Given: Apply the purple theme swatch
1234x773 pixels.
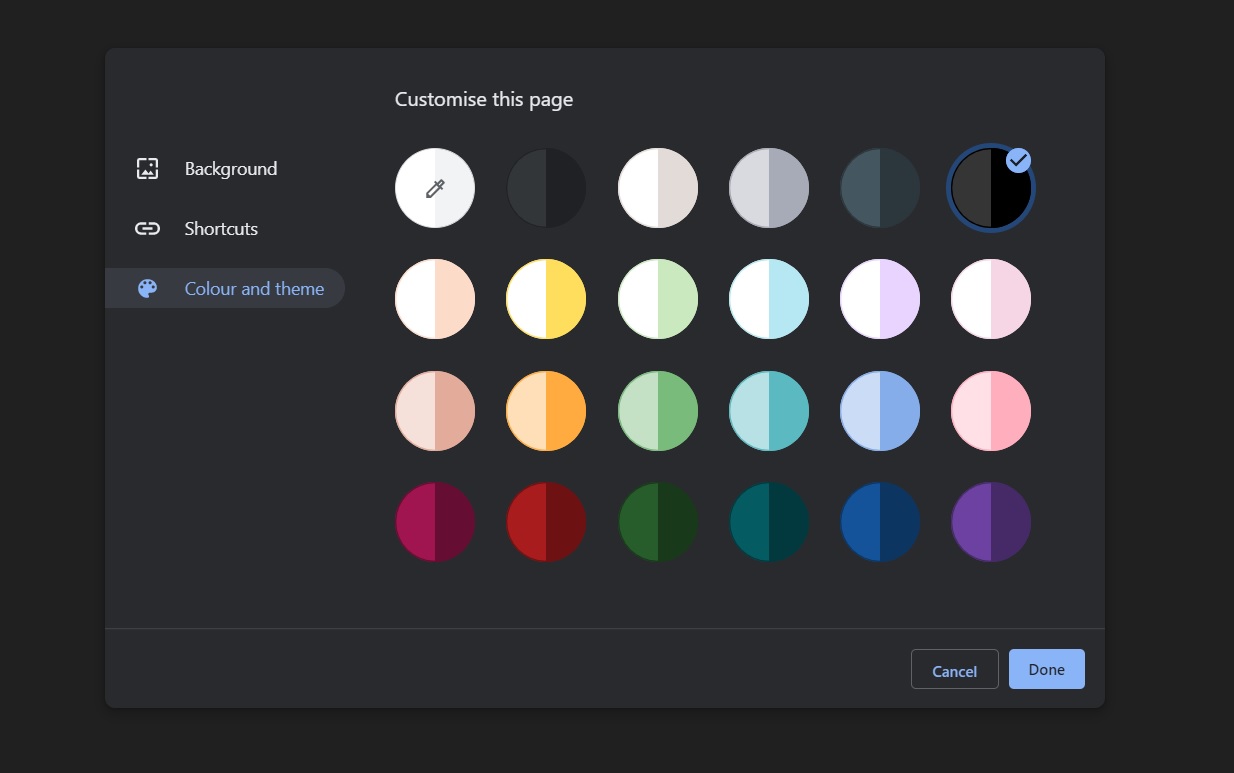Looking at the screenshot, I should [990, 522].
